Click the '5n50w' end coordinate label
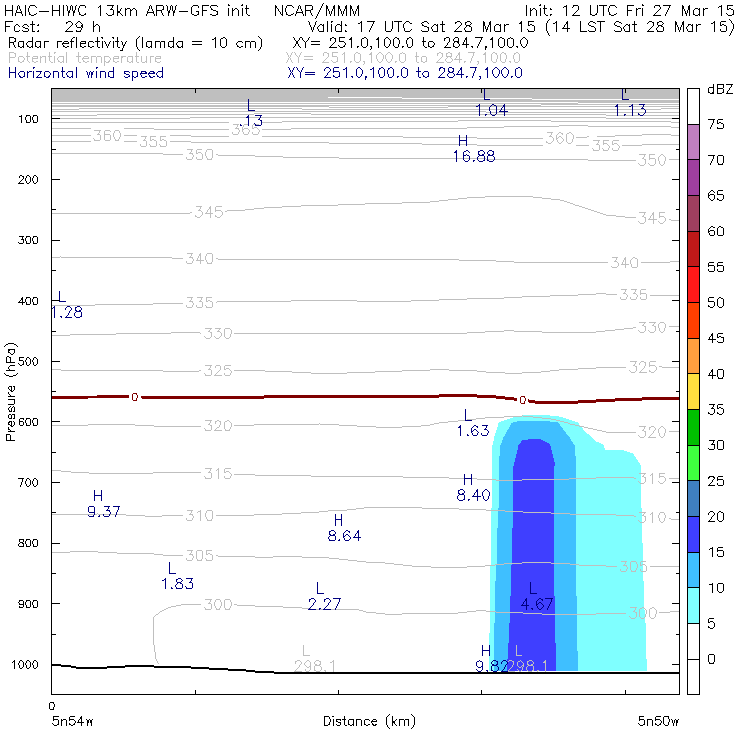The width and height of the screenshot is (740, 740). coord(658,722)
